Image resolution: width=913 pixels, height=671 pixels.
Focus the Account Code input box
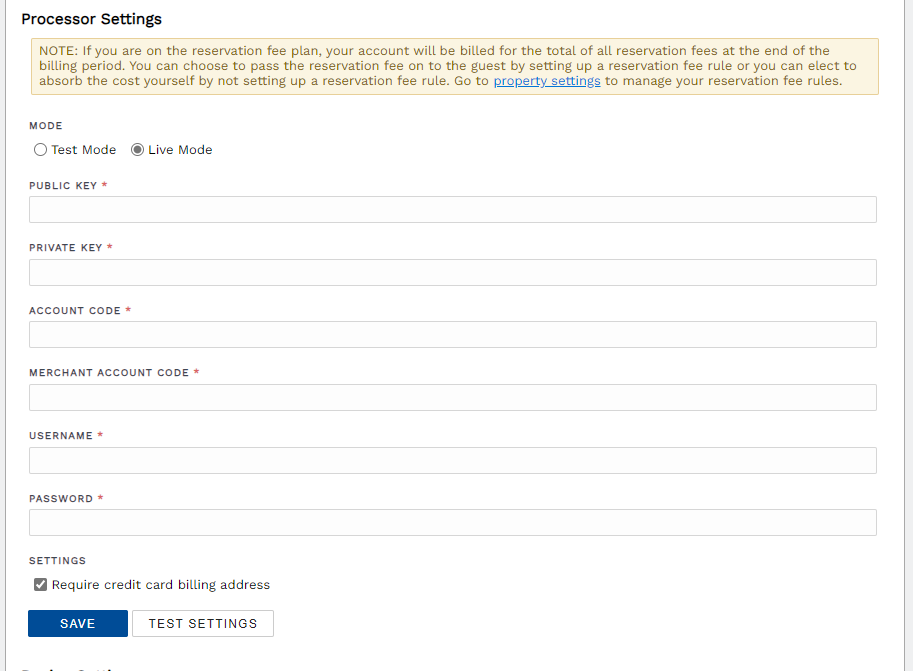[x=453, y=334]
